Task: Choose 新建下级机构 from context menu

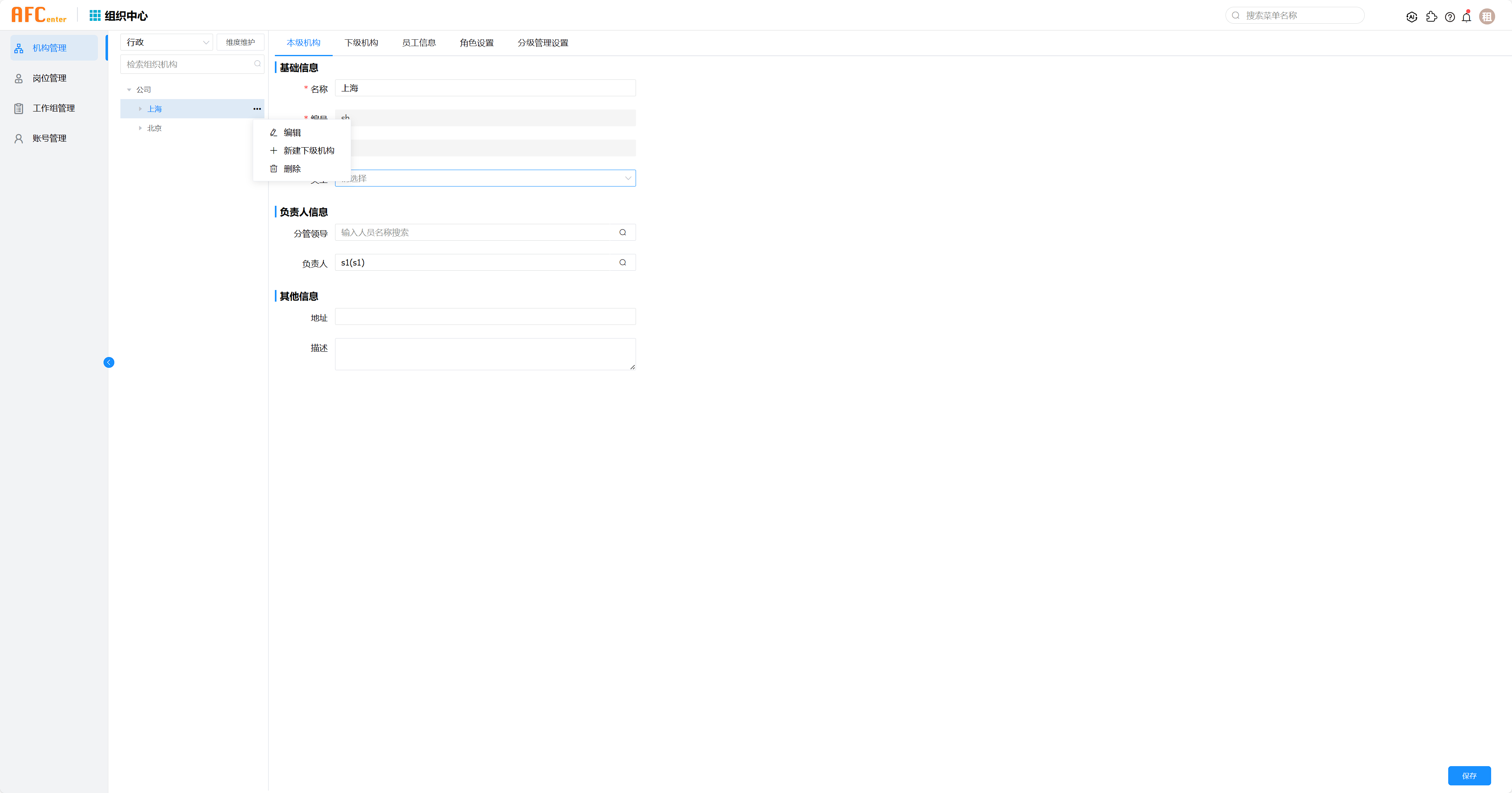Action: pyautogui.click(x=308, y=151)
